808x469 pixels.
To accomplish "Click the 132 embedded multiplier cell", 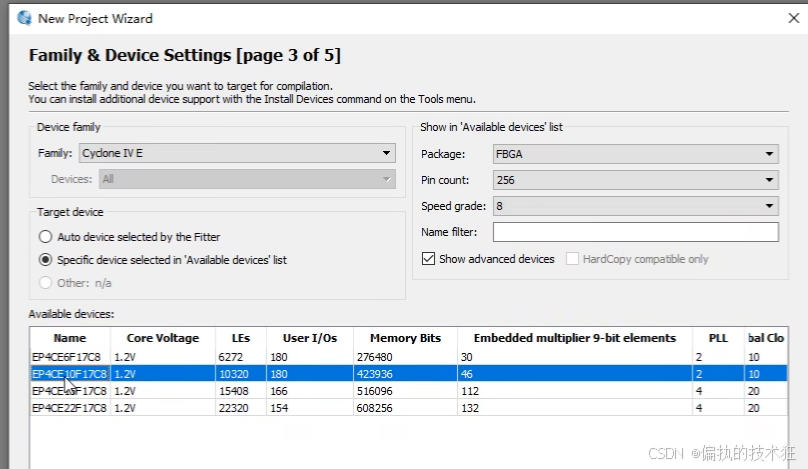I will pos(575,408).
